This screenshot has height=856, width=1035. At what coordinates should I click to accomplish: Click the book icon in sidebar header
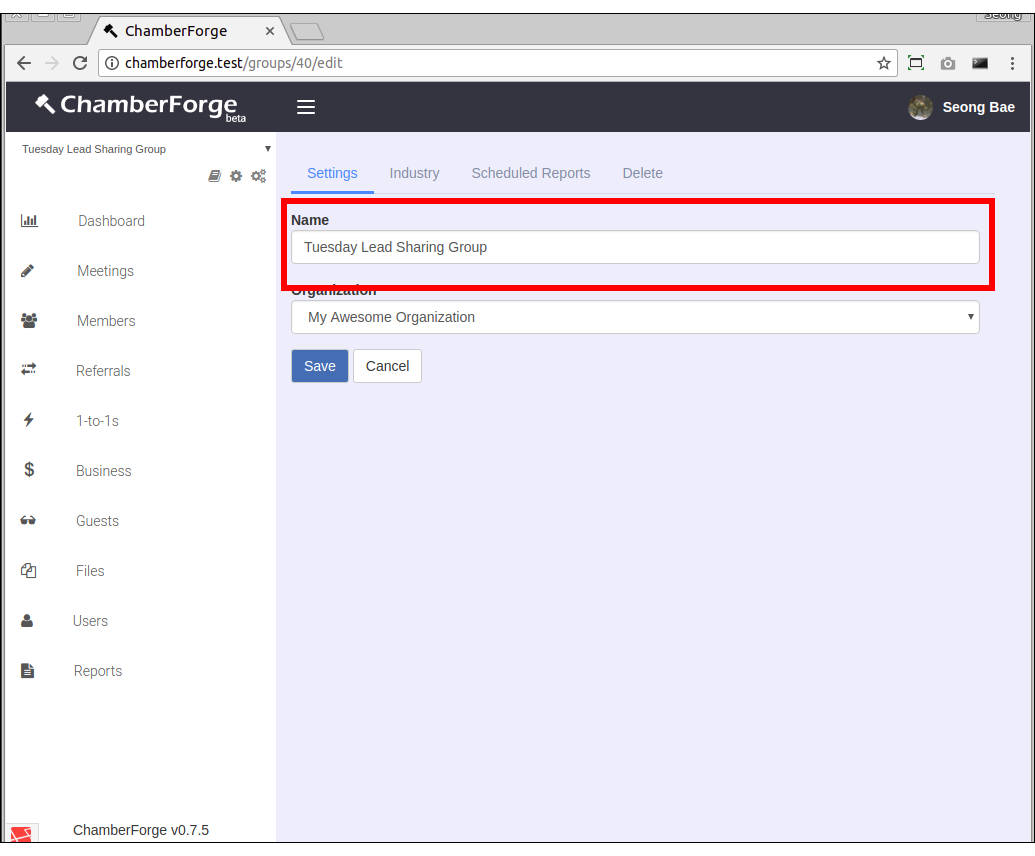[x=214, y=176]
